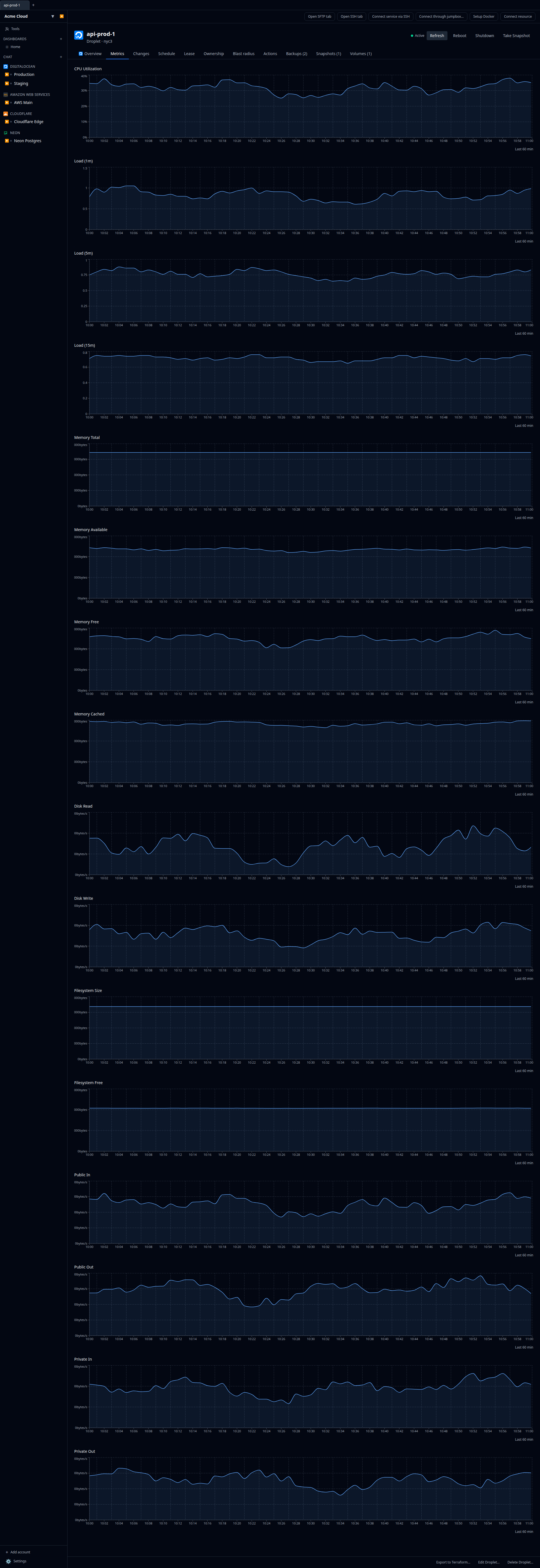Click the DigitalOcean provider icon in sidebar
The width and height of the screenshot is (540, 1568).
tap(6, 66)
